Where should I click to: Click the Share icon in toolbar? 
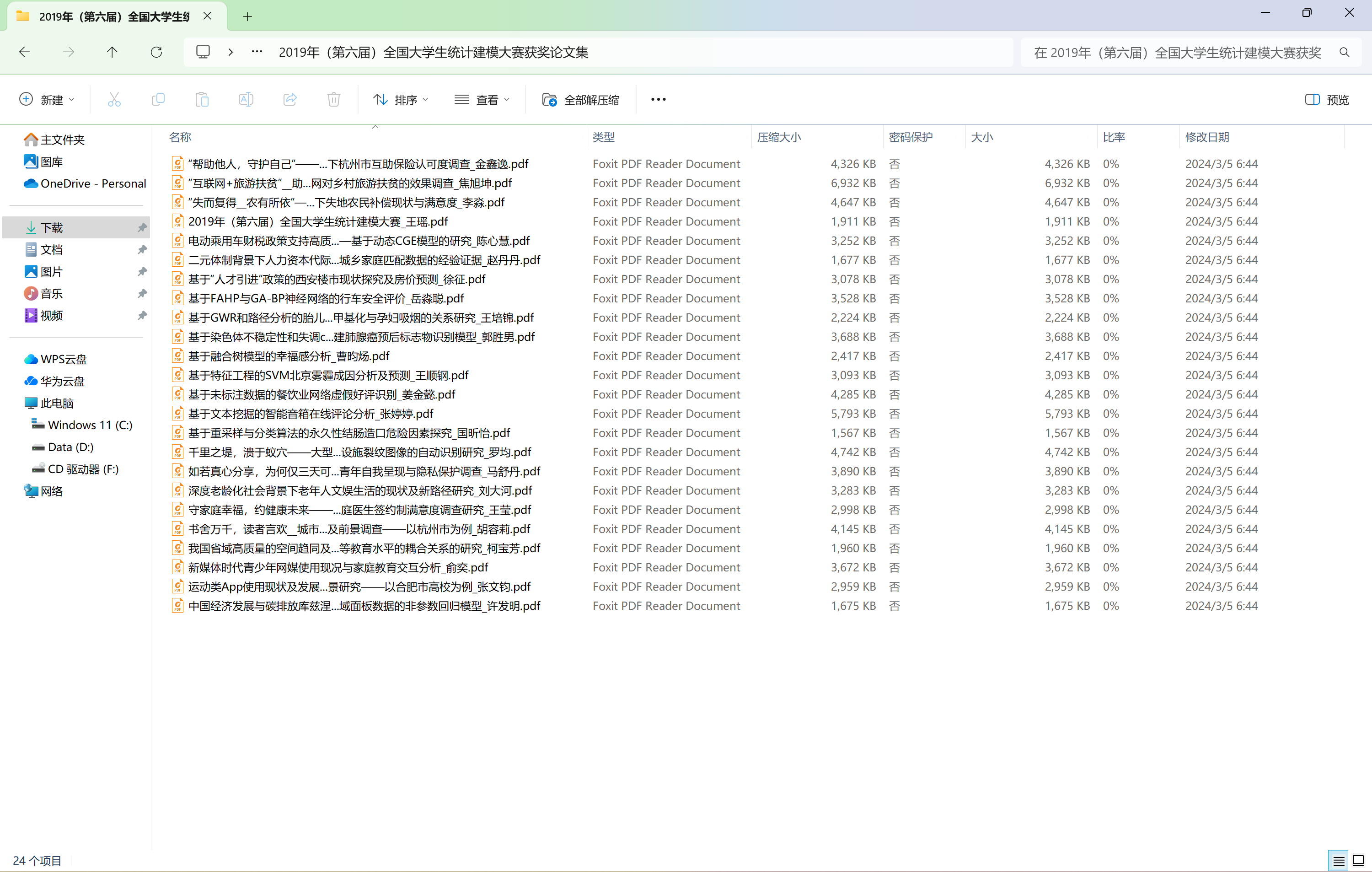tap(289, 100)
